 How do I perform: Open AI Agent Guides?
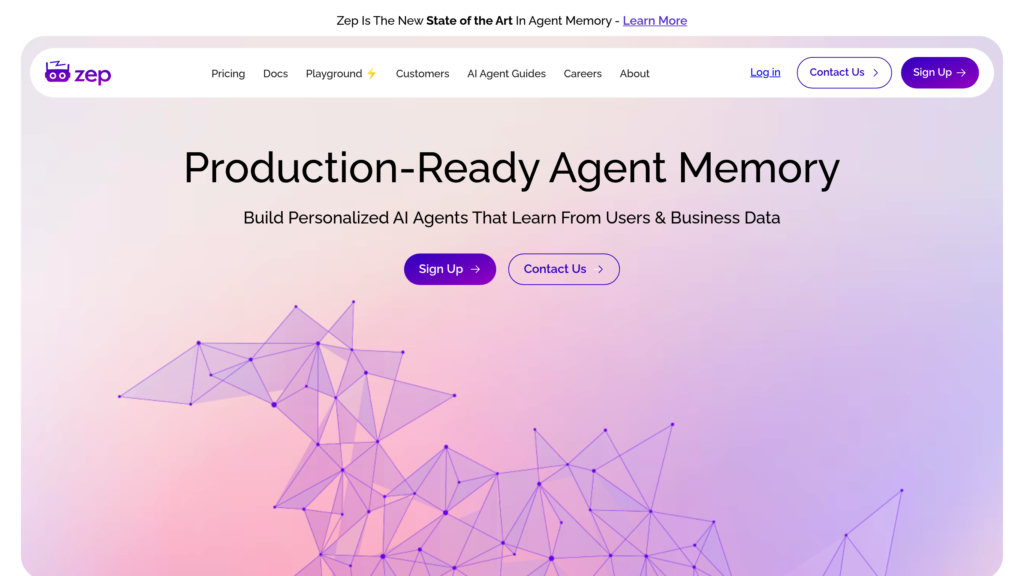tap(506, 74)
